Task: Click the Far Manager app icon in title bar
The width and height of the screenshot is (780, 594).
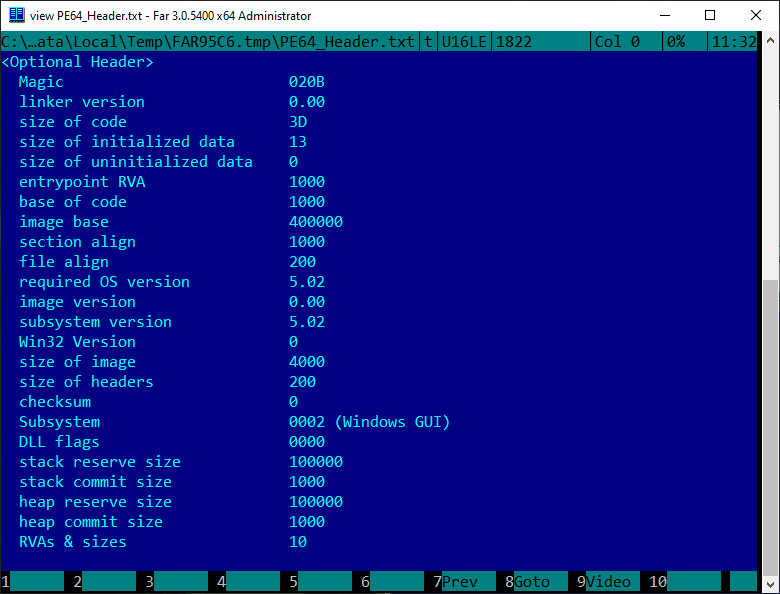Action: pyautogui.click(x=16, y=15)
